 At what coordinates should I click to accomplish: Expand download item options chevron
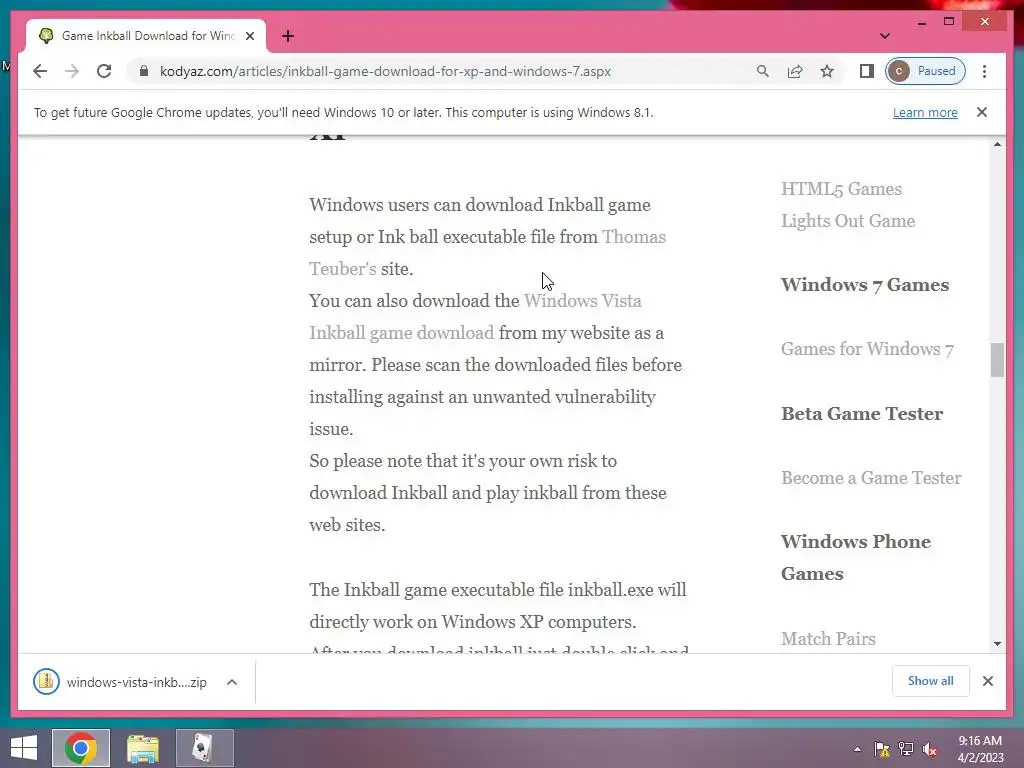(x=232, y=682)
